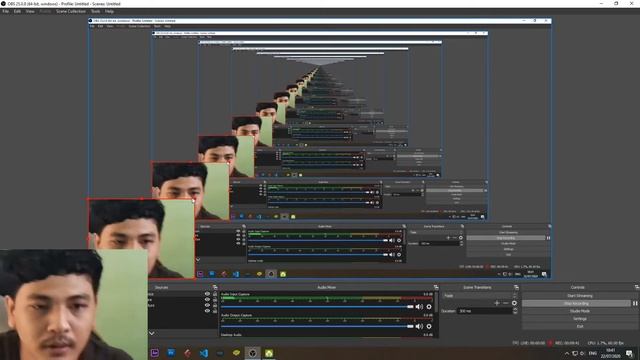Remove scene transition with minus icon
This screenshot has width=640, height=360.
pyautogui.click(x=505, y=303)
